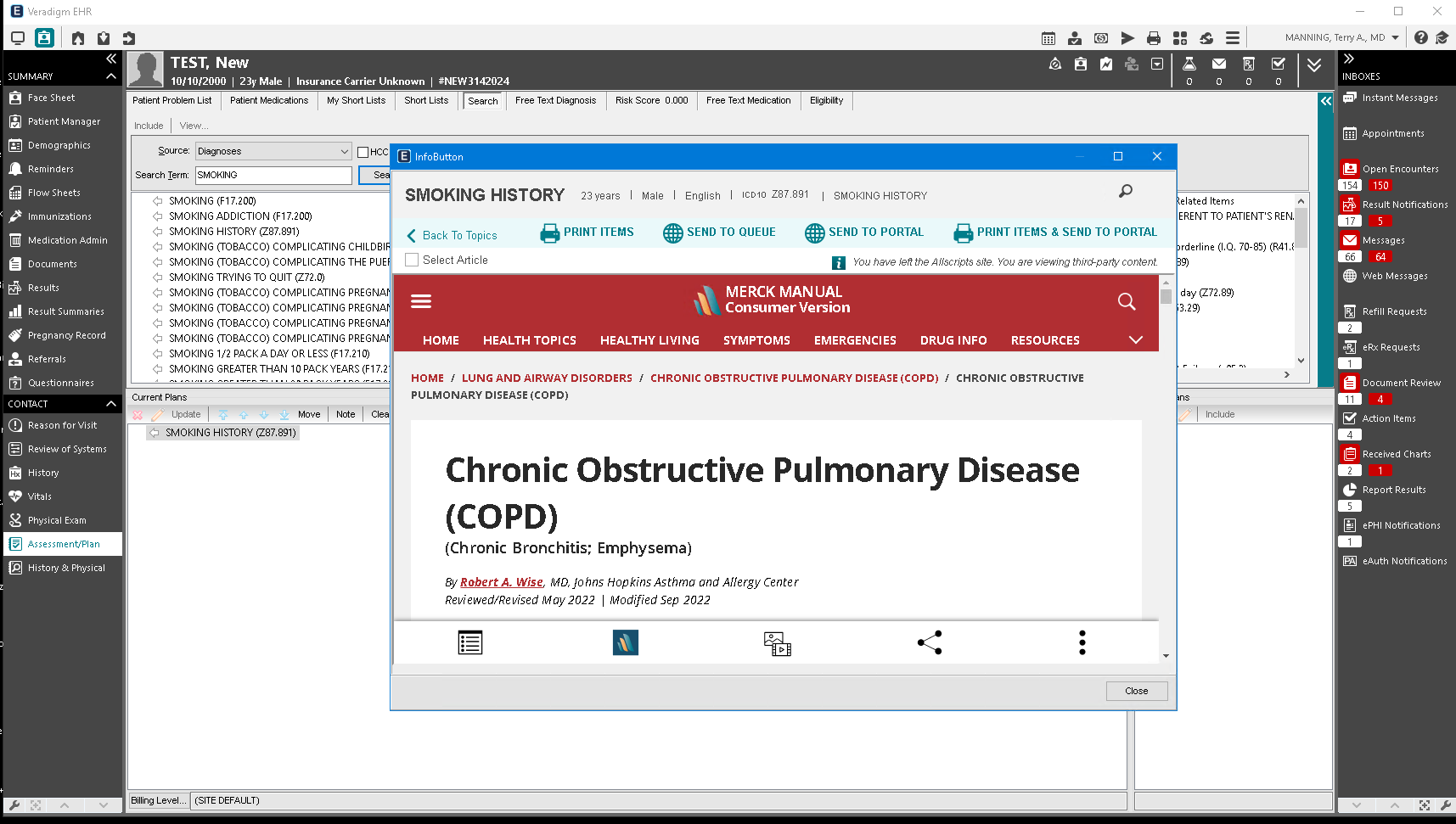Click inside the Search Term field showing SMOKING
Screen dimensions: 1456x824
(273, 175)
